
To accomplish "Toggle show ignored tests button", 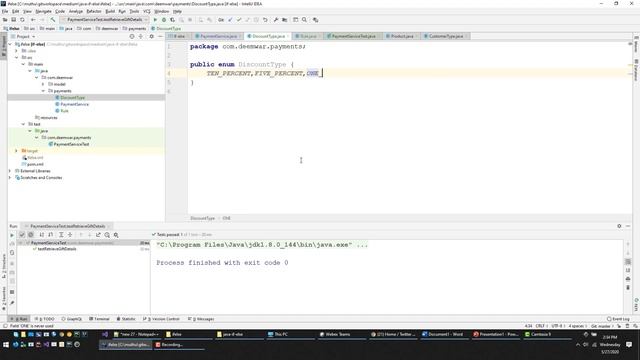I will coord(31,235).
